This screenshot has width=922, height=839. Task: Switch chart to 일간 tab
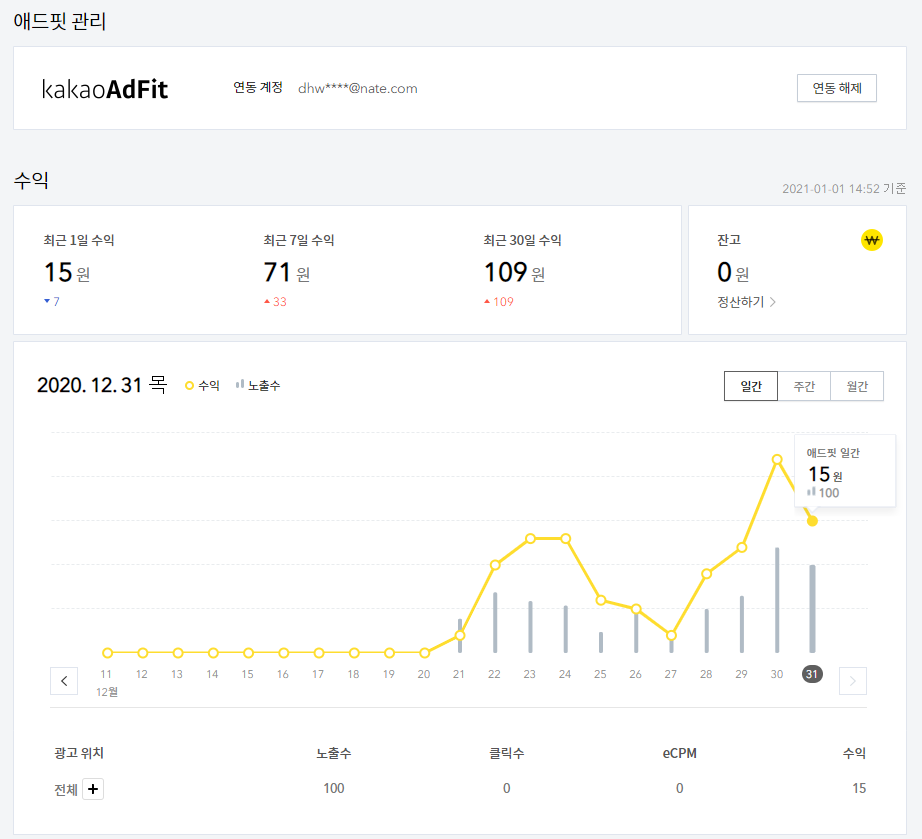point(751,386)
